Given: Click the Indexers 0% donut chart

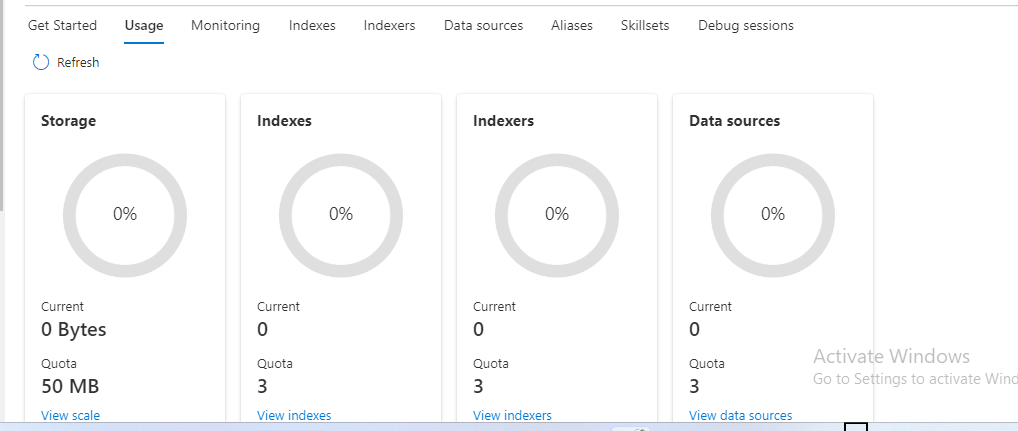Looking at the screenshot, I should [557, 216].
